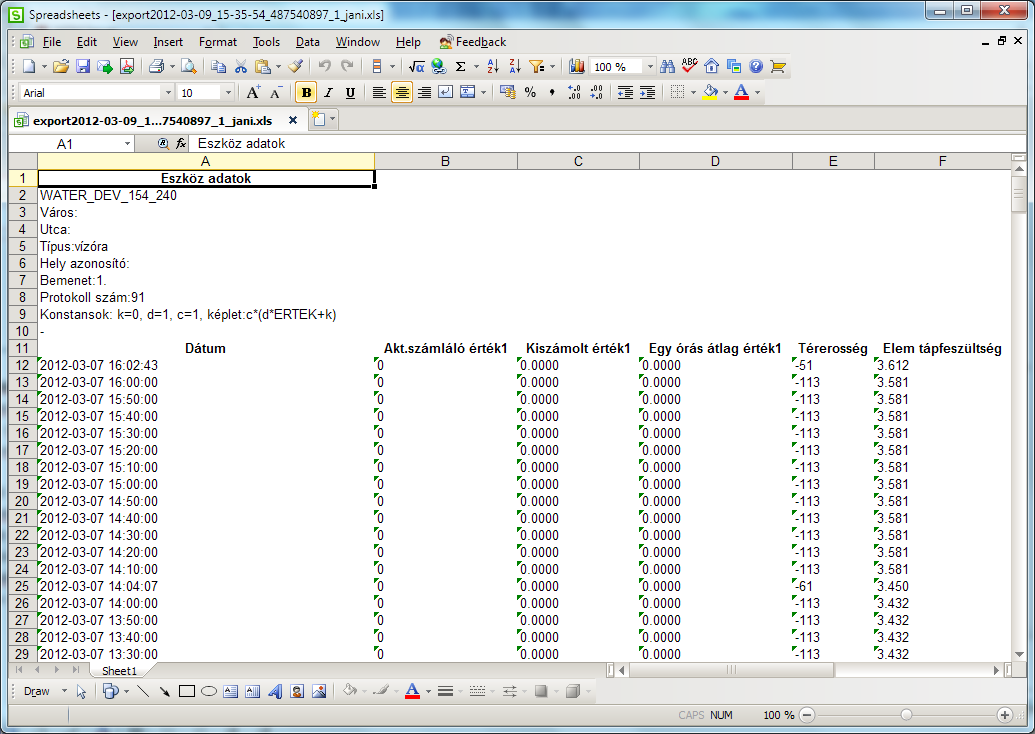Open a file with the folder icon

pos(61,66)
